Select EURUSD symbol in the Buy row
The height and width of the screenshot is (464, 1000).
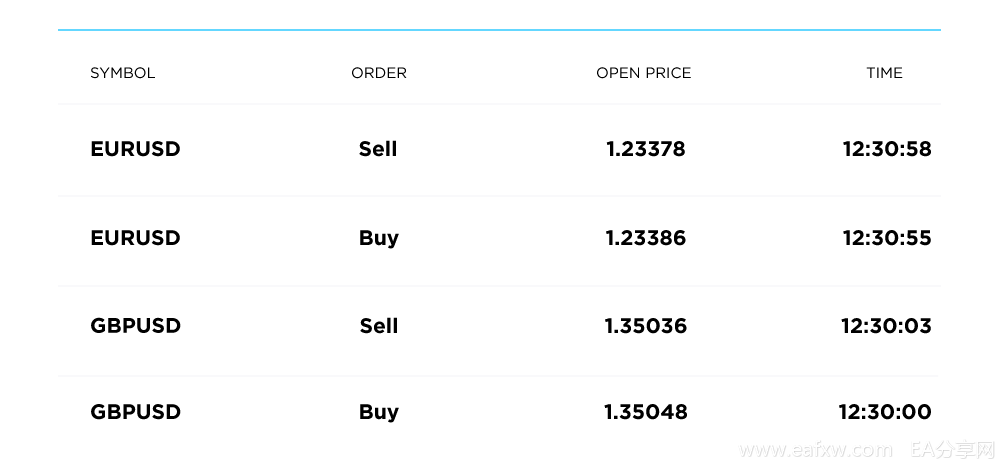pyautogui.click(x=135, y=238)
